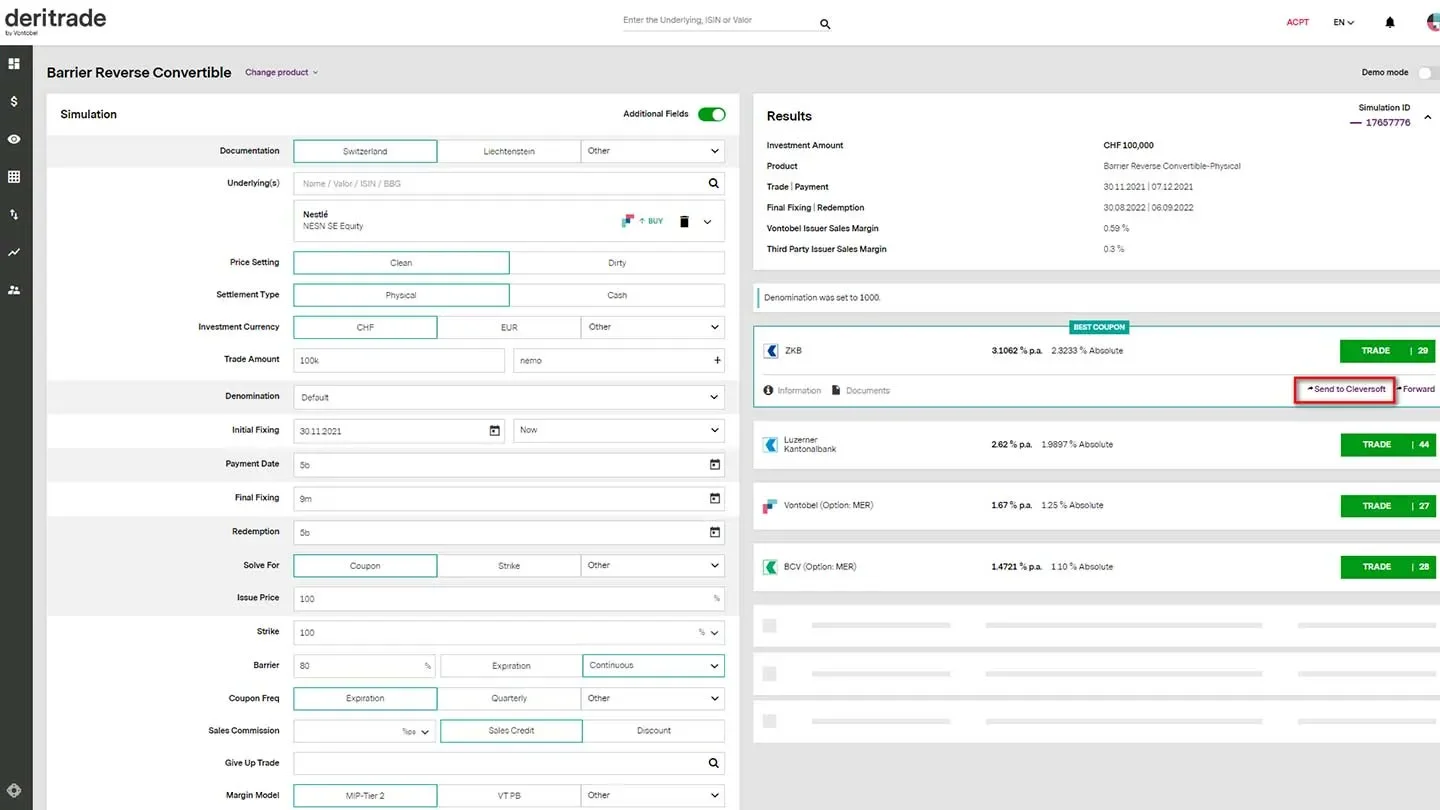Open the Payment Date calendar icon
Screen dimensions: 1440x810
click(714, 464)
